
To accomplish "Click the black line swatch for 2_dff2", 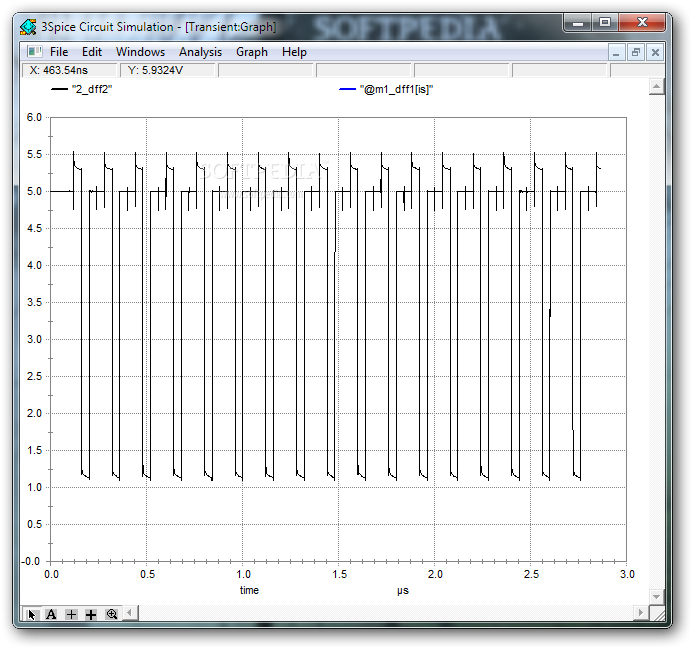I will [x=59, y=89].
